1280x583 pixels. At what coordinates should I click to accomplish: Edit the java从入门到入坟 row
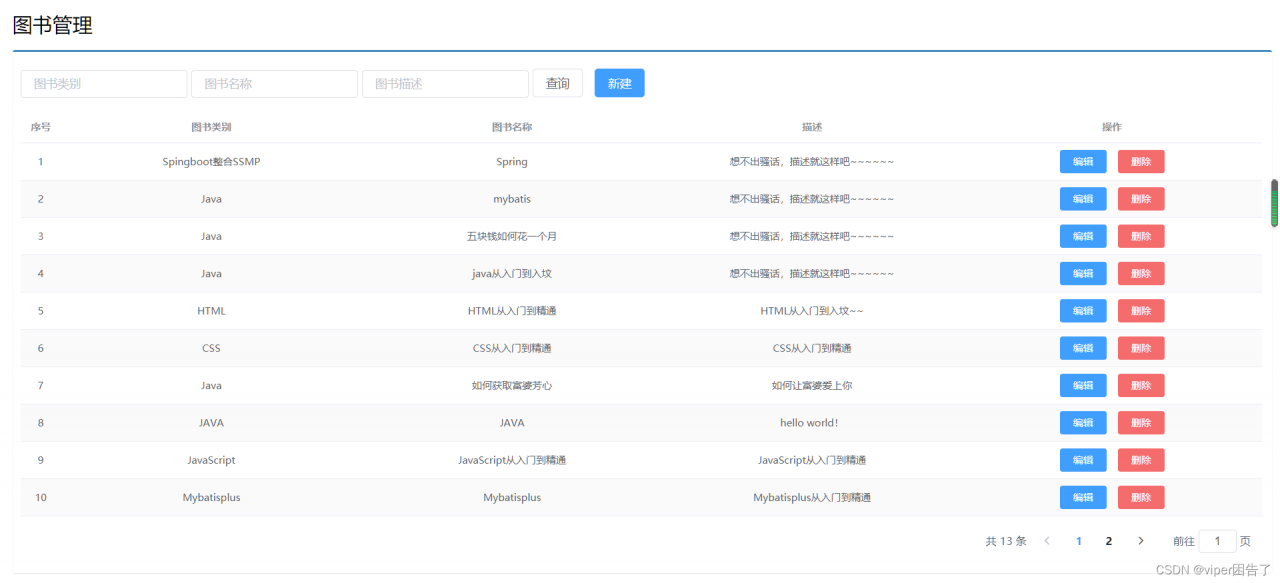point(1083,274)
